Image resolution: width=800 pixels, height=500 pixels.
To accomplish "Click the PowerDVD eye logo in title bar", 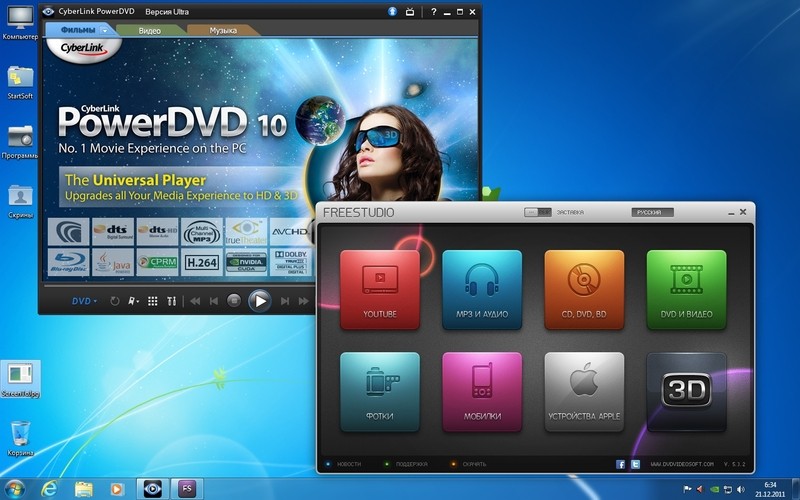I will click(x=48, y=11).
